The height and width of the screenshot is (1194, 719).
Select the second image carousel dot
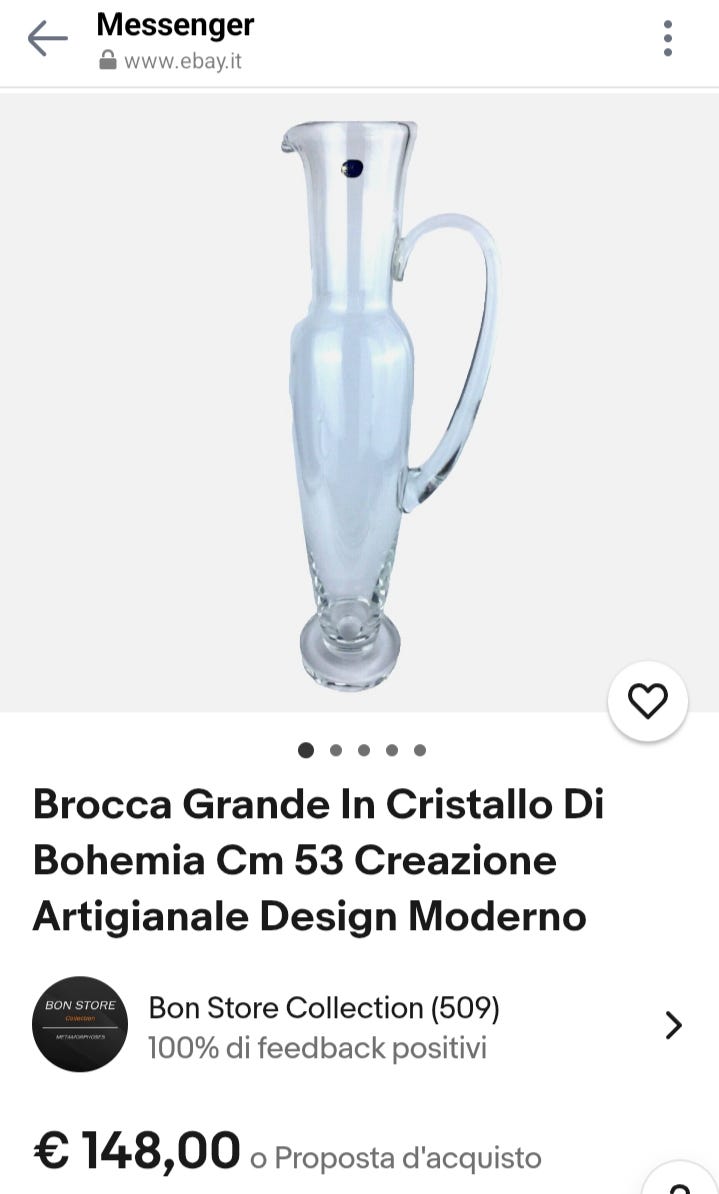[x=336, y=750]
